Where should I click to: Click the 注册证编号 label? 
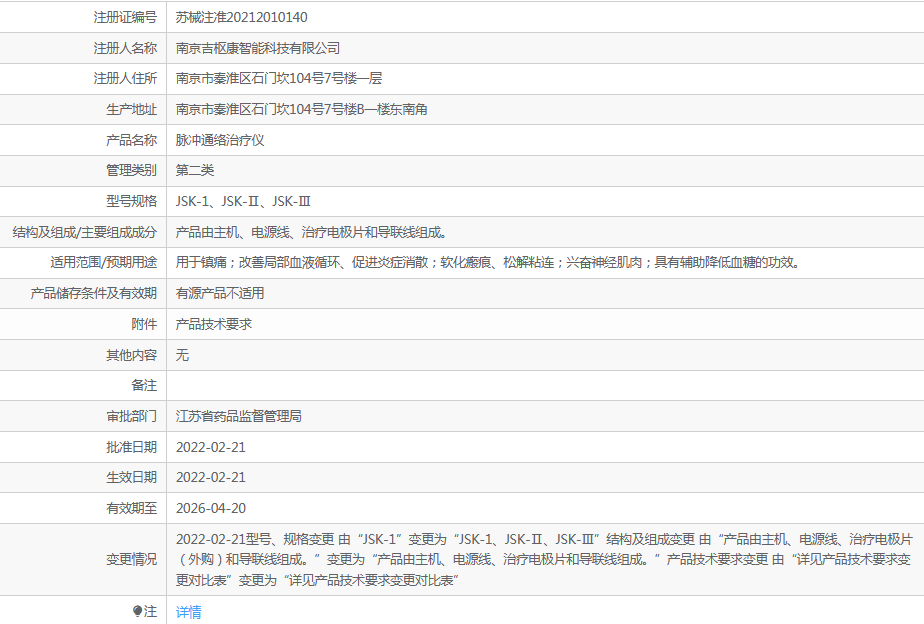click(125, 18)
